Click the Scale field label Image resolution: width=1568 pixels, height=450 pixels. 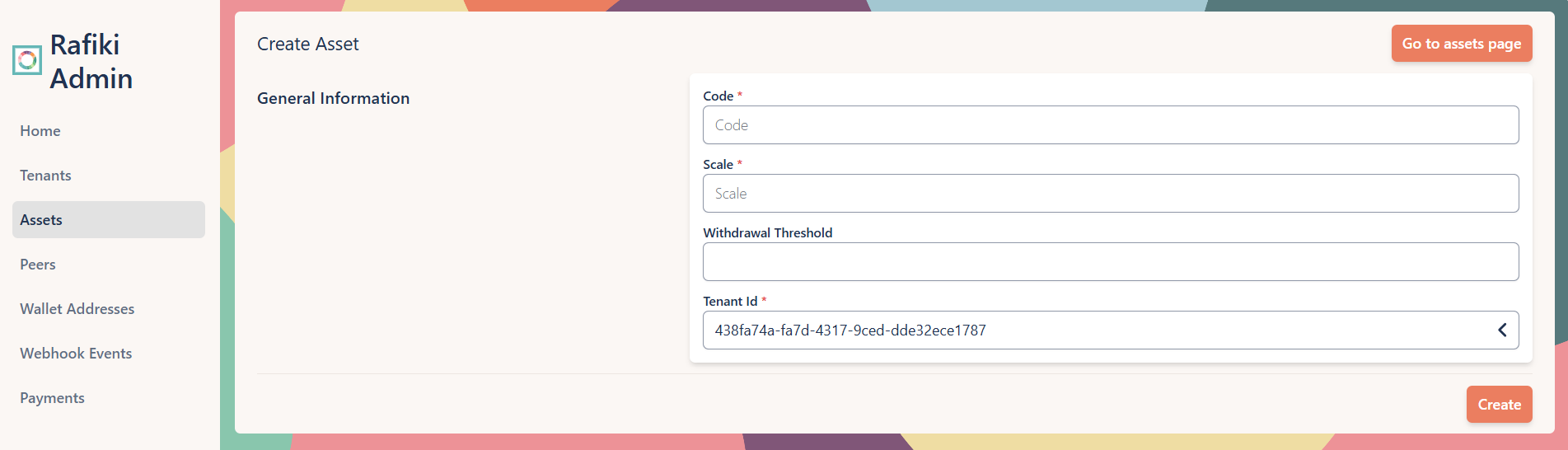click(x=718, y=165)
